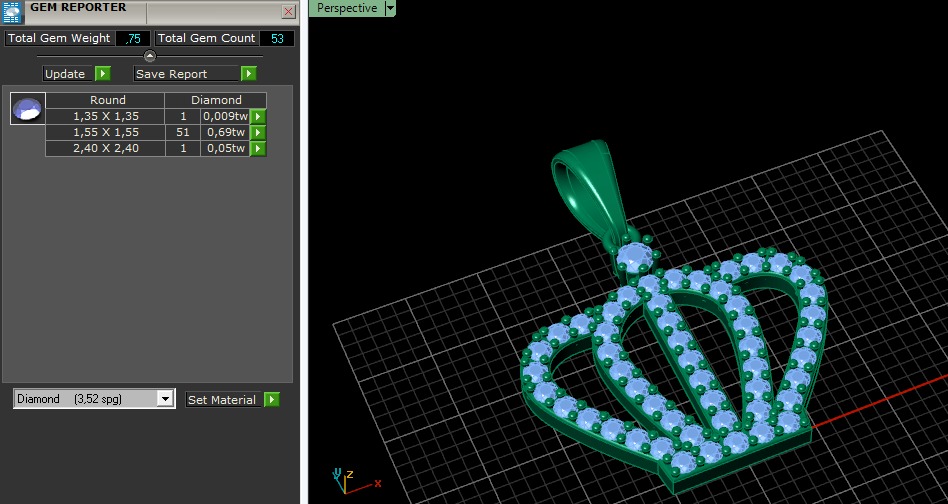
Task: Click the large round gem at crown top
Action: click(x=634, y=256)
